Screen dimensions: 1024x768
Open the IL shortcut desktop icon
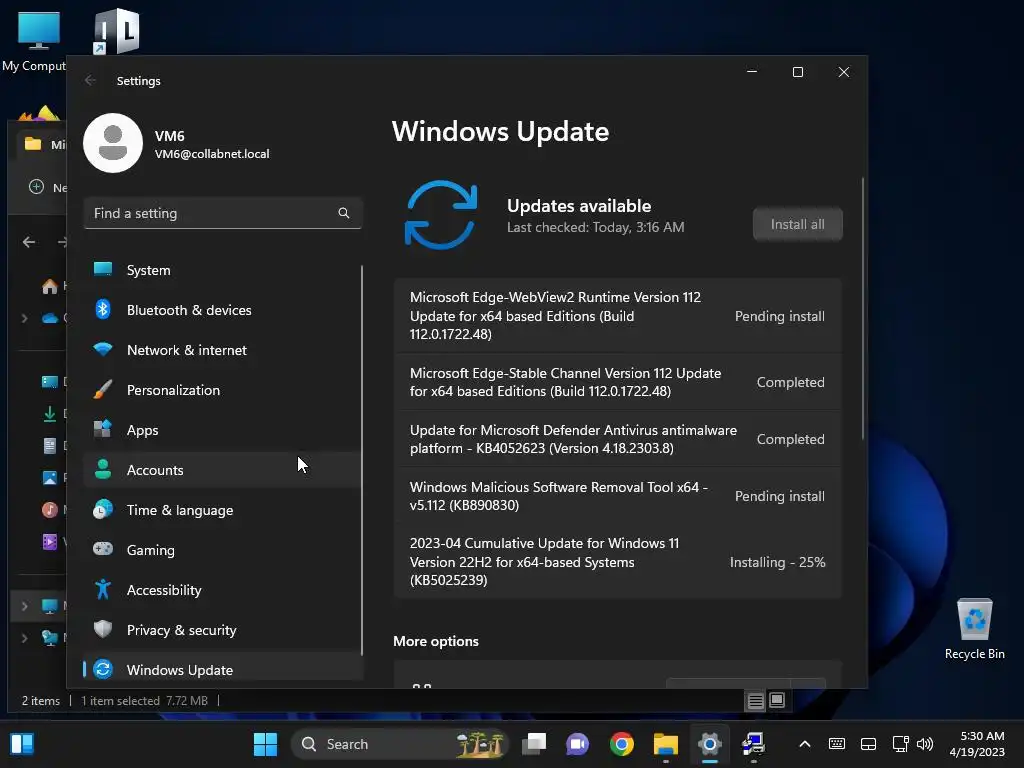(x=116, y=31)
